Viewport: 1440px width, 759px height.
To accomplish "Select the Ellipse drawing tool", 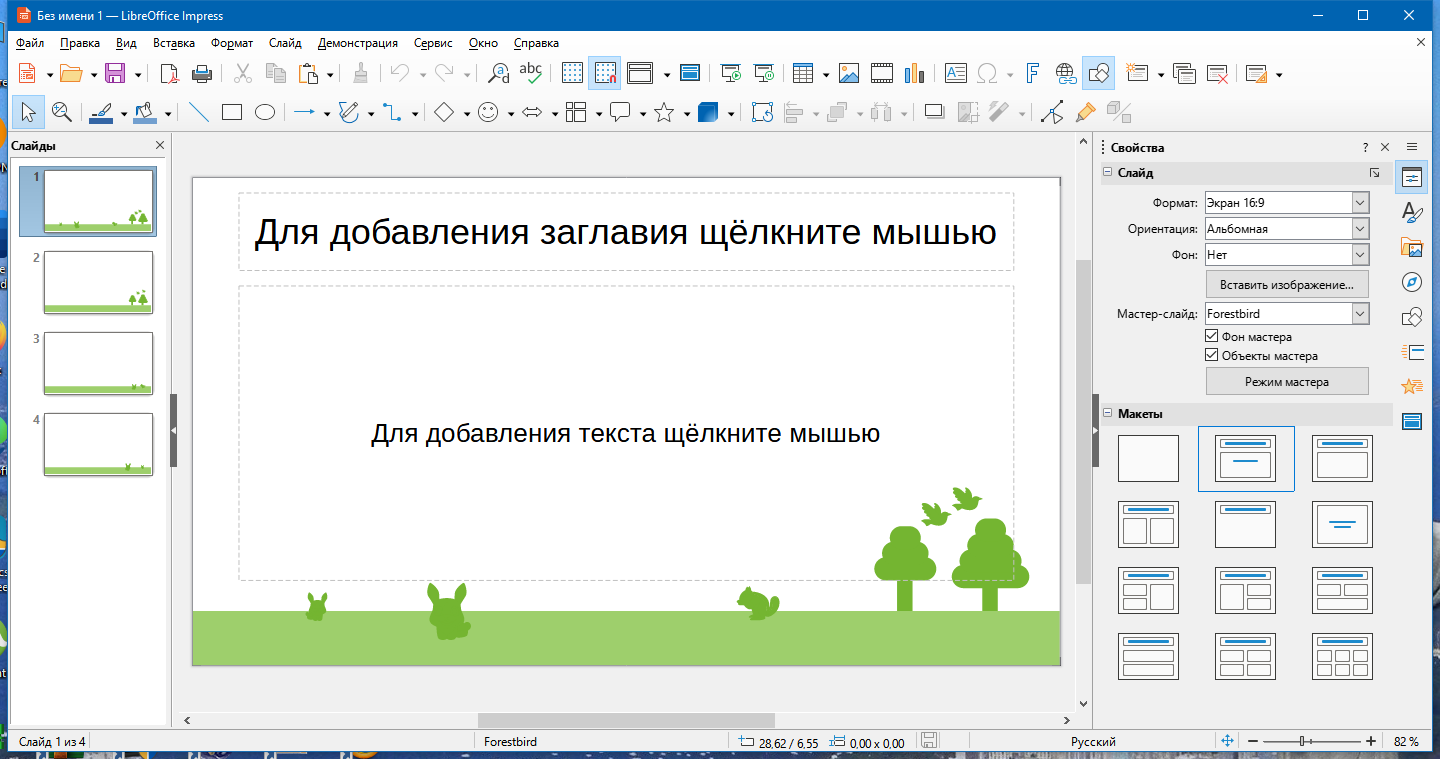I will coord(264,112).
